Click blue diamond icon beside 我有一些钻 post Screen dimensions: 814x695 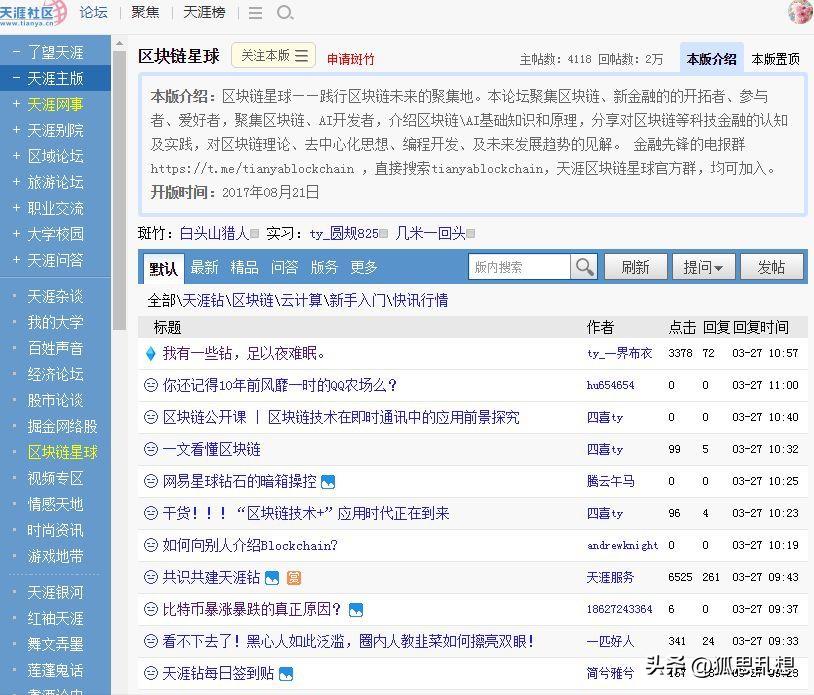click(151, 354)
